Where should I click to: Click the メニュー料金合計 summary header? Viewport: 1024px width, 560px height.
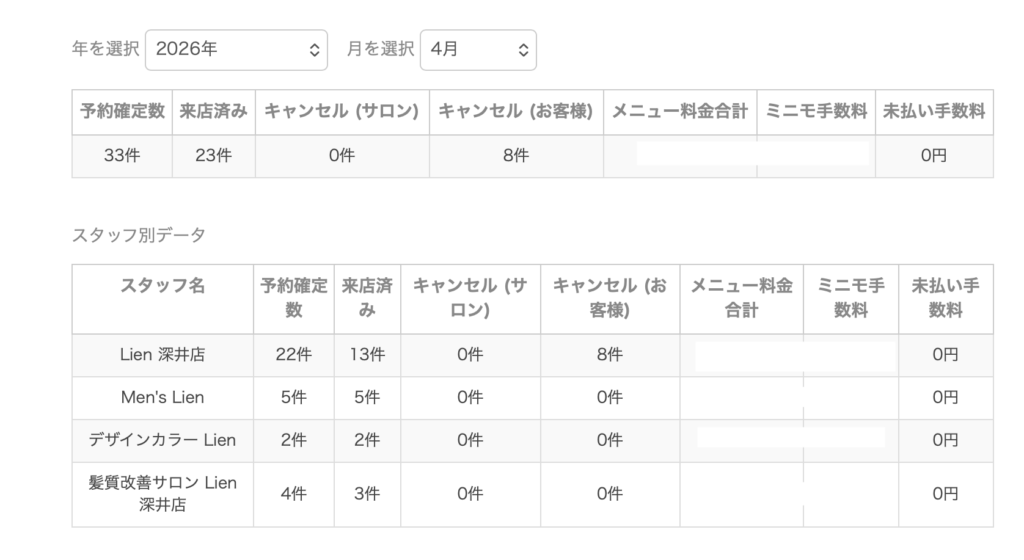pyautogui.click(x=680, y=112)
